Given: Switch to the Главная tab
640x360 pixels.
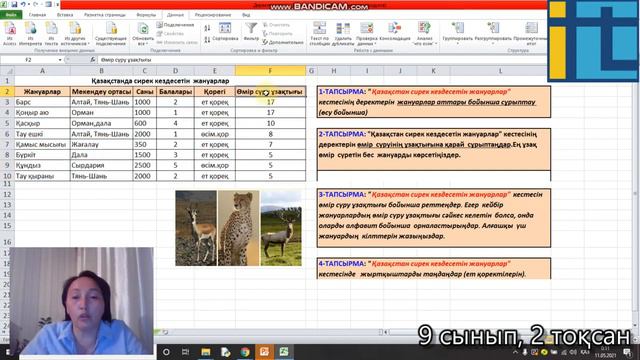Looking at the screenshot, I should [38, 15].
